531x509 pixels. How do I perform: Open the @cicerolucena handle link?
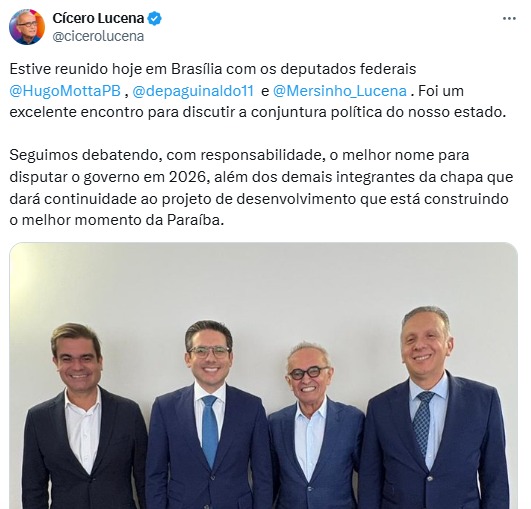pos(98,36)
